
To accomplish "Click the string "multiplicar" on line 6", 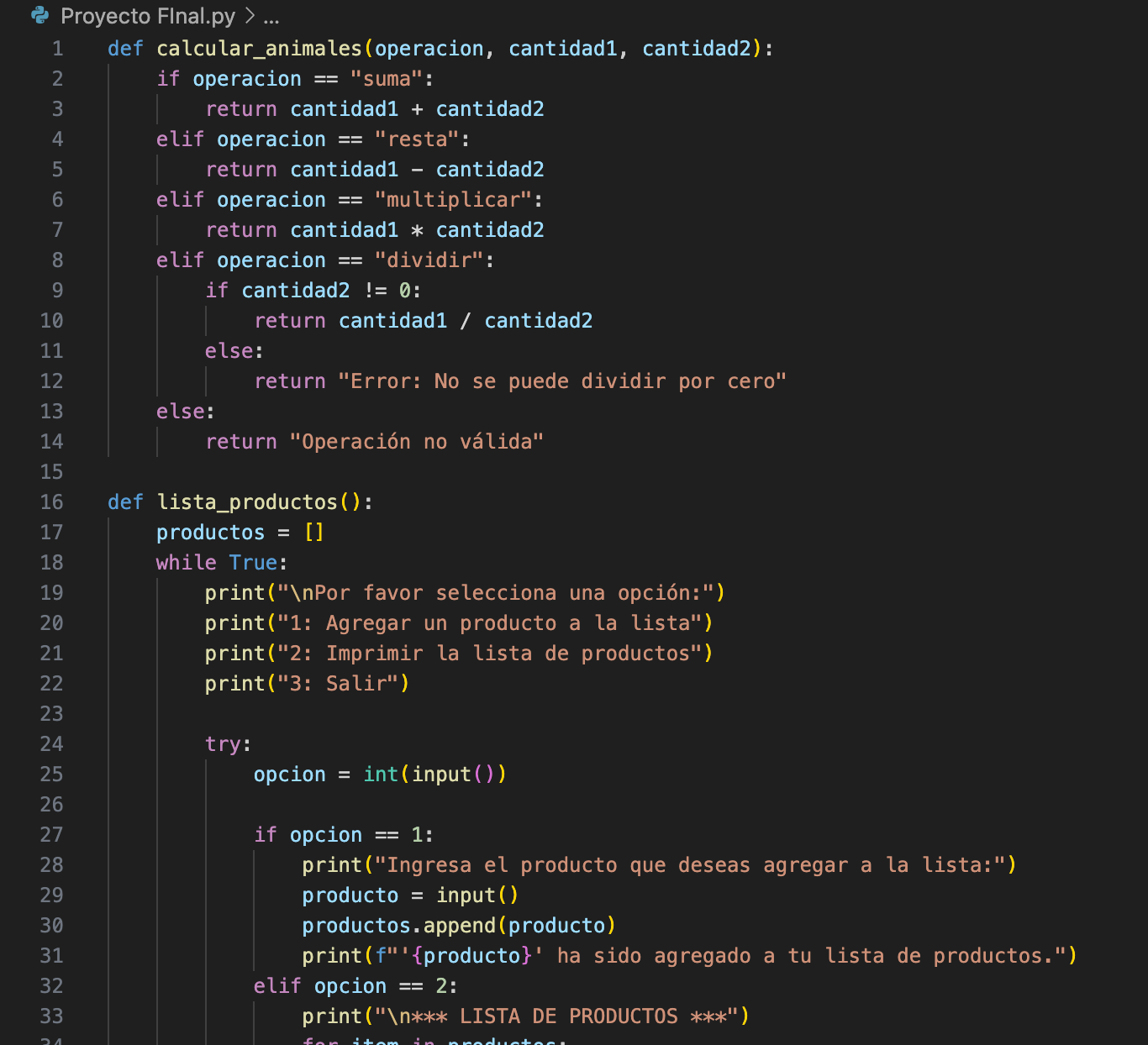I will click(x=453, y=200).
